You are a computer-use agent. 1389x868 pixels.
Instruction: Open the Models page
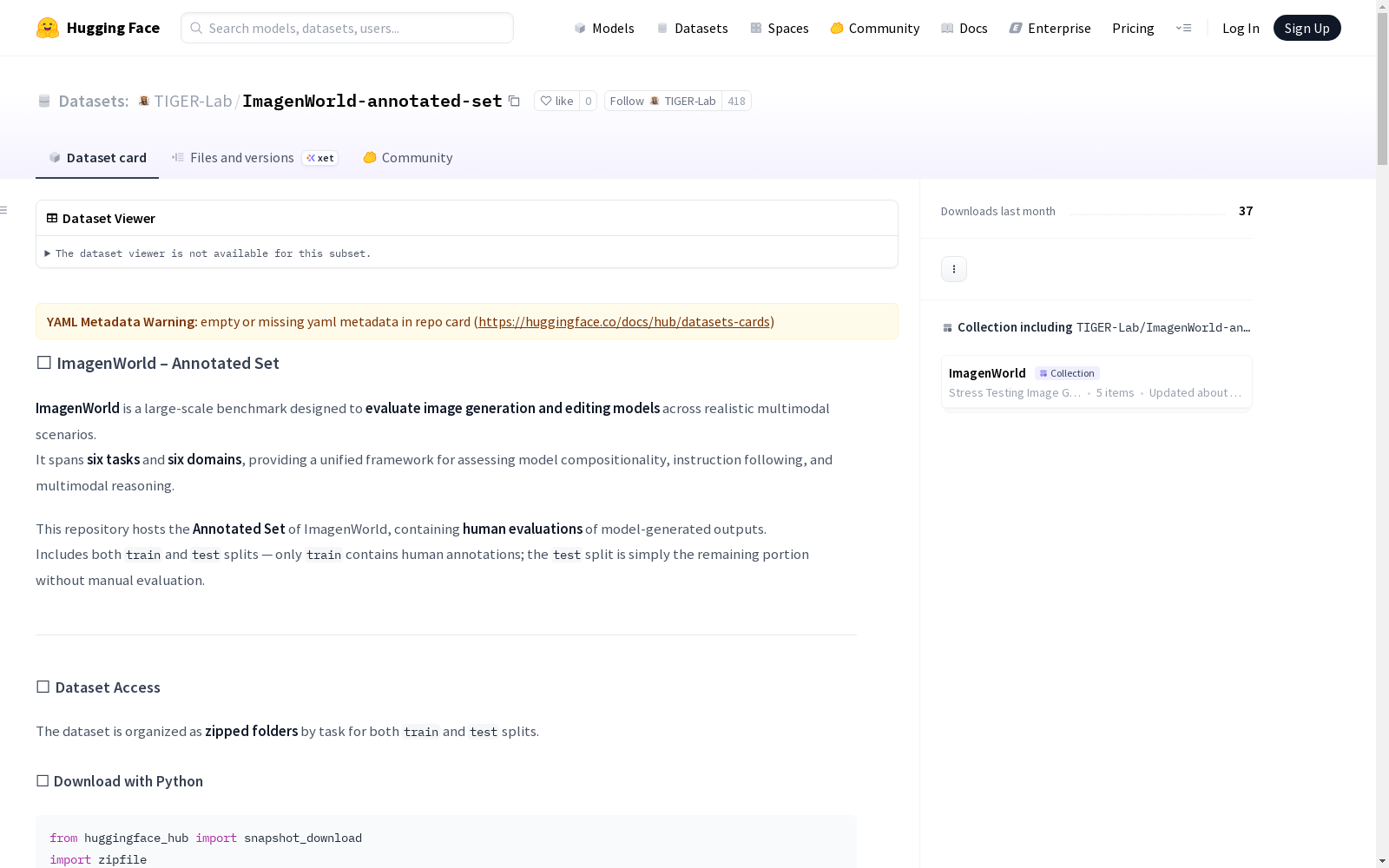(604, 28)
